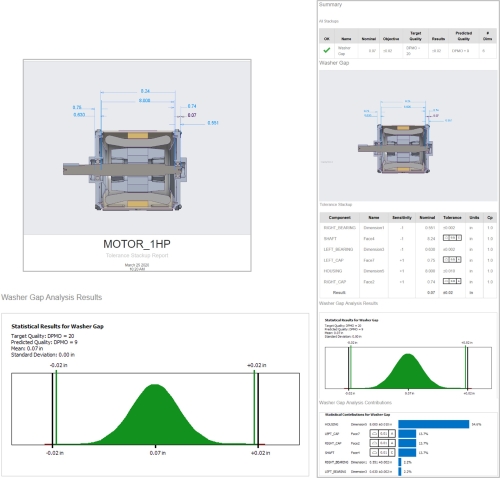The height and width of the screenshot is (478, 500).
Task: Click the green OK checkmark for Washer Gap
Action: [x=327, y=50]
